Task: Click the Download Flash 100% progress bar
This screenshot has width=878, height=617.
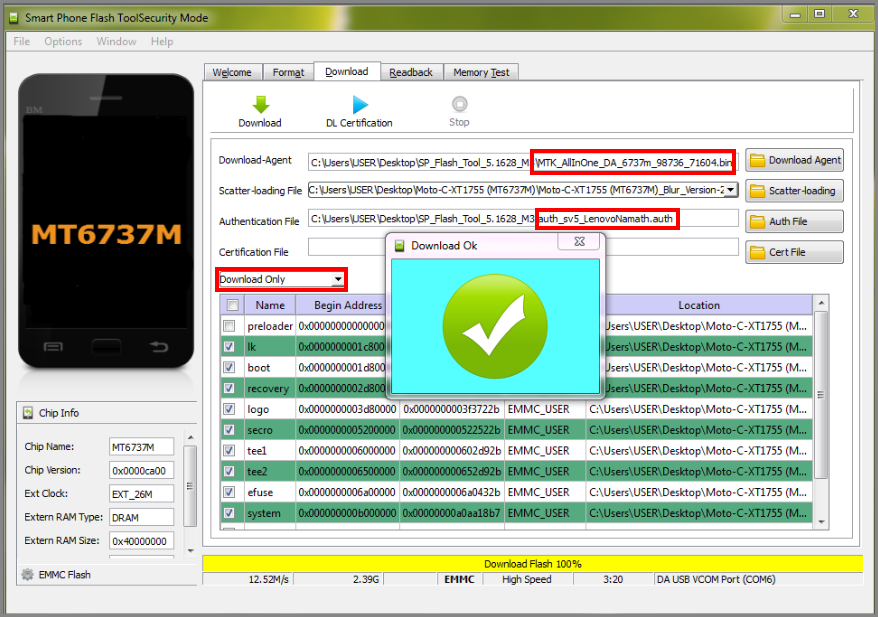Action: pos(533,563)
